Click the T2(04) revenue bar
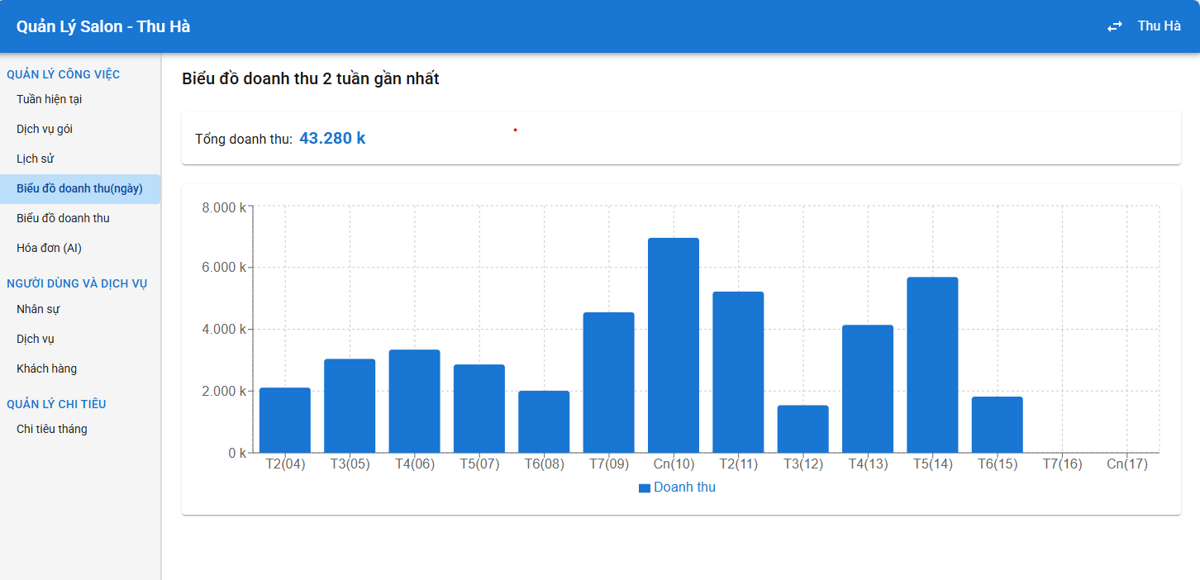The width and height of the screenshot is (1200, 580). point(285,420)
